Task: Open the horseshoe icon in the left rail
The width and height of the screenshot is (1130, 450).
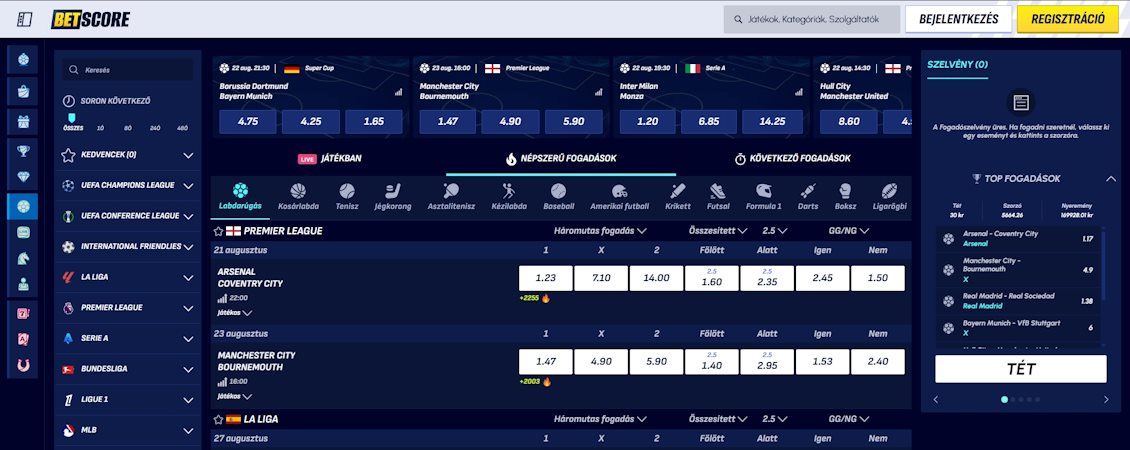Action: tap(22, 365)
